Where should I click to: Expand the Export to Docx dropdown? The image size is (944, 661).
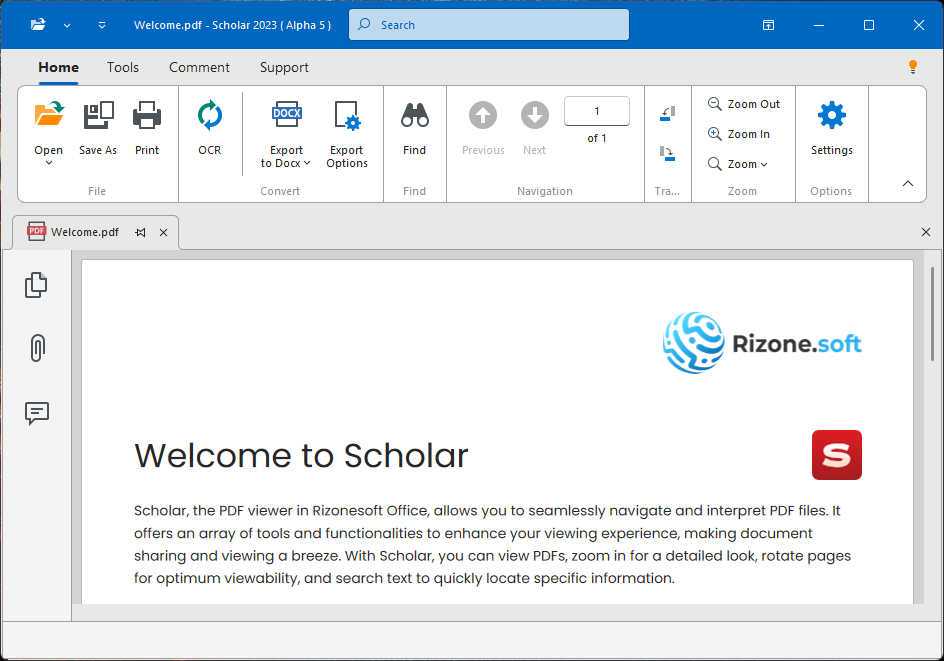pos(307,163)
